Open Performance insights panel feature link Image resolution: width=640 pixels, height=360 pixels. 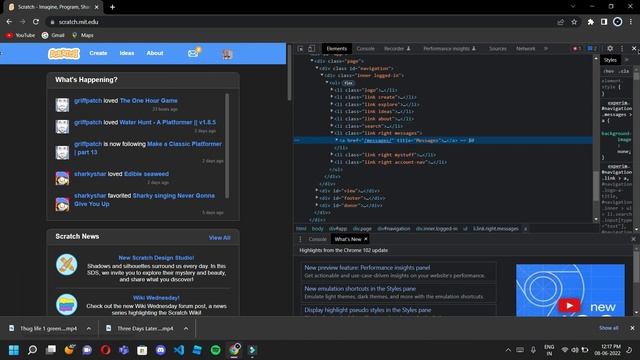367,268
